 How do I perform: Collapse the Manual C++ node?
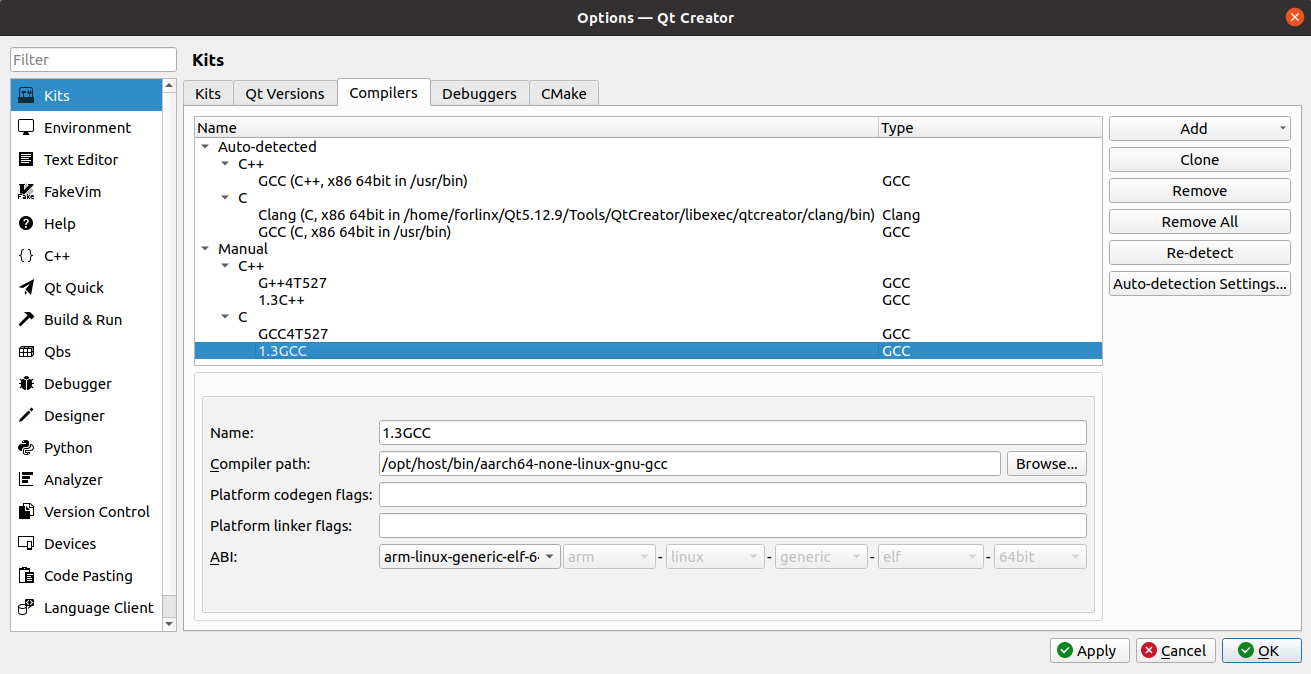click(226, 266)
